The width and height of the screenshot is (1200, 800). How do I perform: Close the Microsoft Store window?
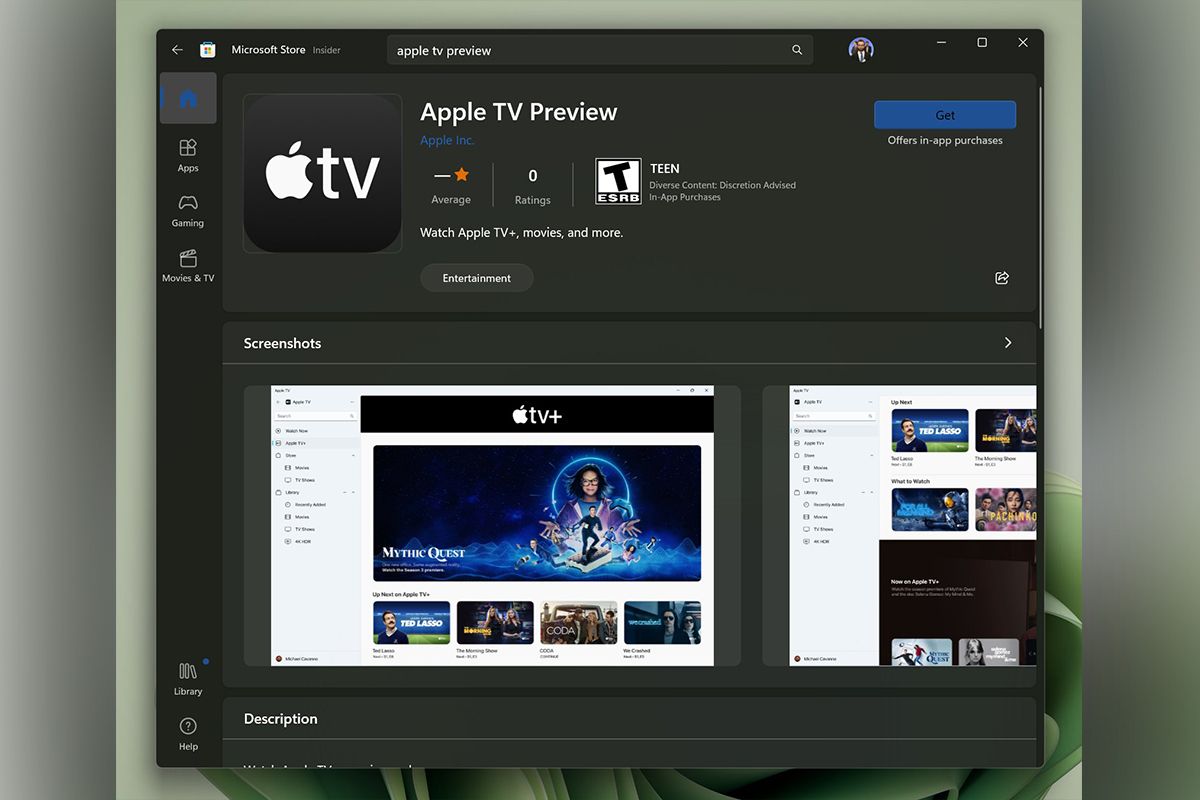(x=1023, y=43)
